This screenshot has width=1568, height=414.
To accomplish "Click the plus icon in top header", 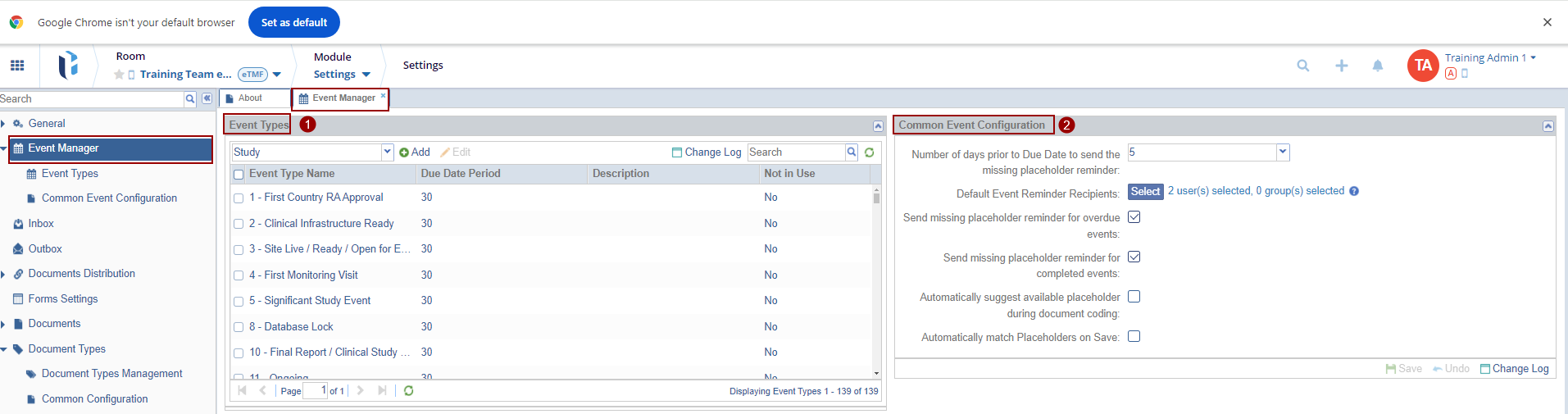I will click(1341, 66).
